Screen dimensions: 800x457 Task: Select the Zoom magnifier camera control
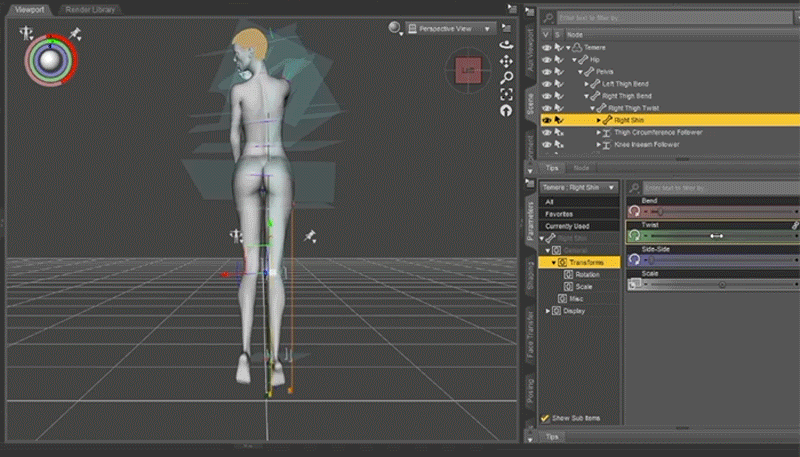tap(506, 78)
